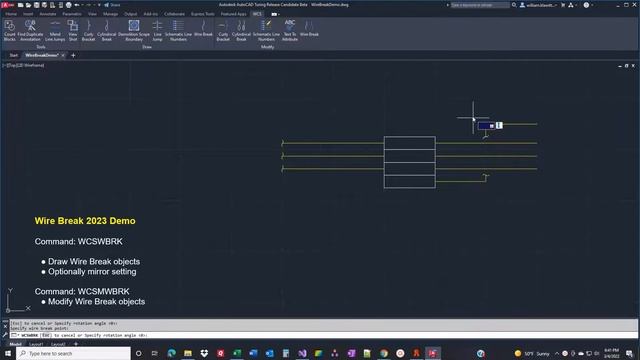
Task: Open the Annotate ribbon tab
Action: click(x=48, y=14)
